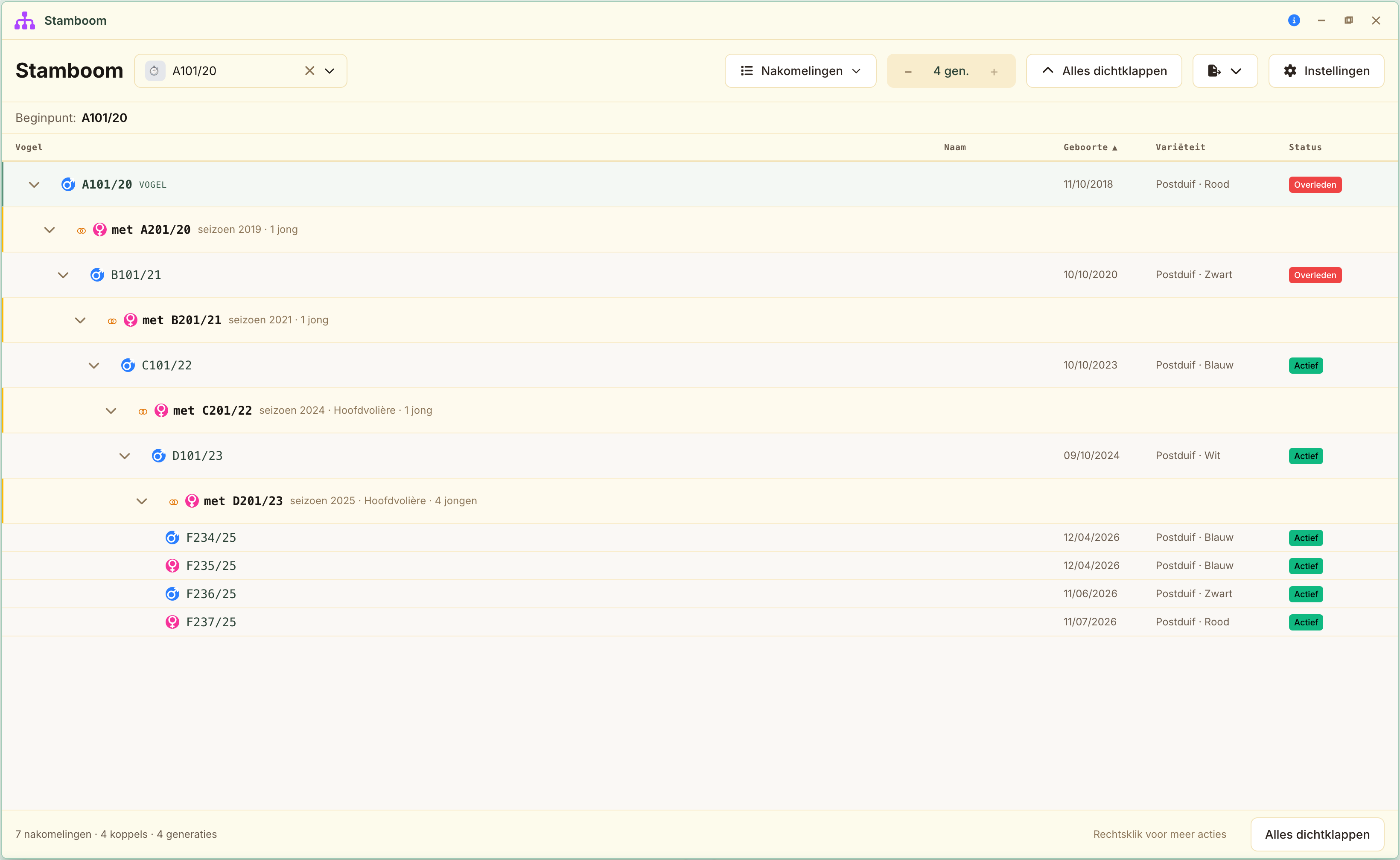
Task: Click bottom Alles dichtklappen button
Action: (x=1317, y=834)
